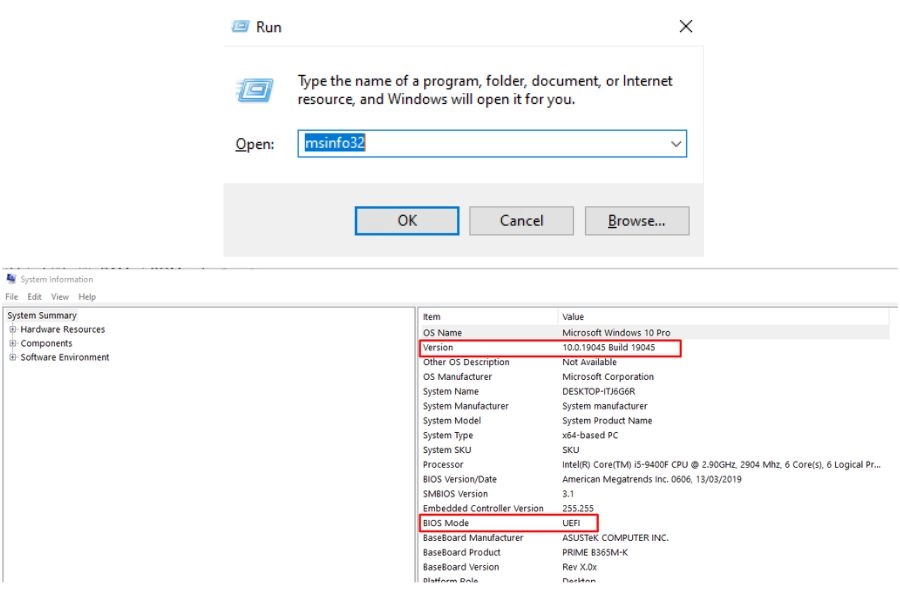900x600 pixels.
Task: Open the View menu in System Information
Action: 60,297
